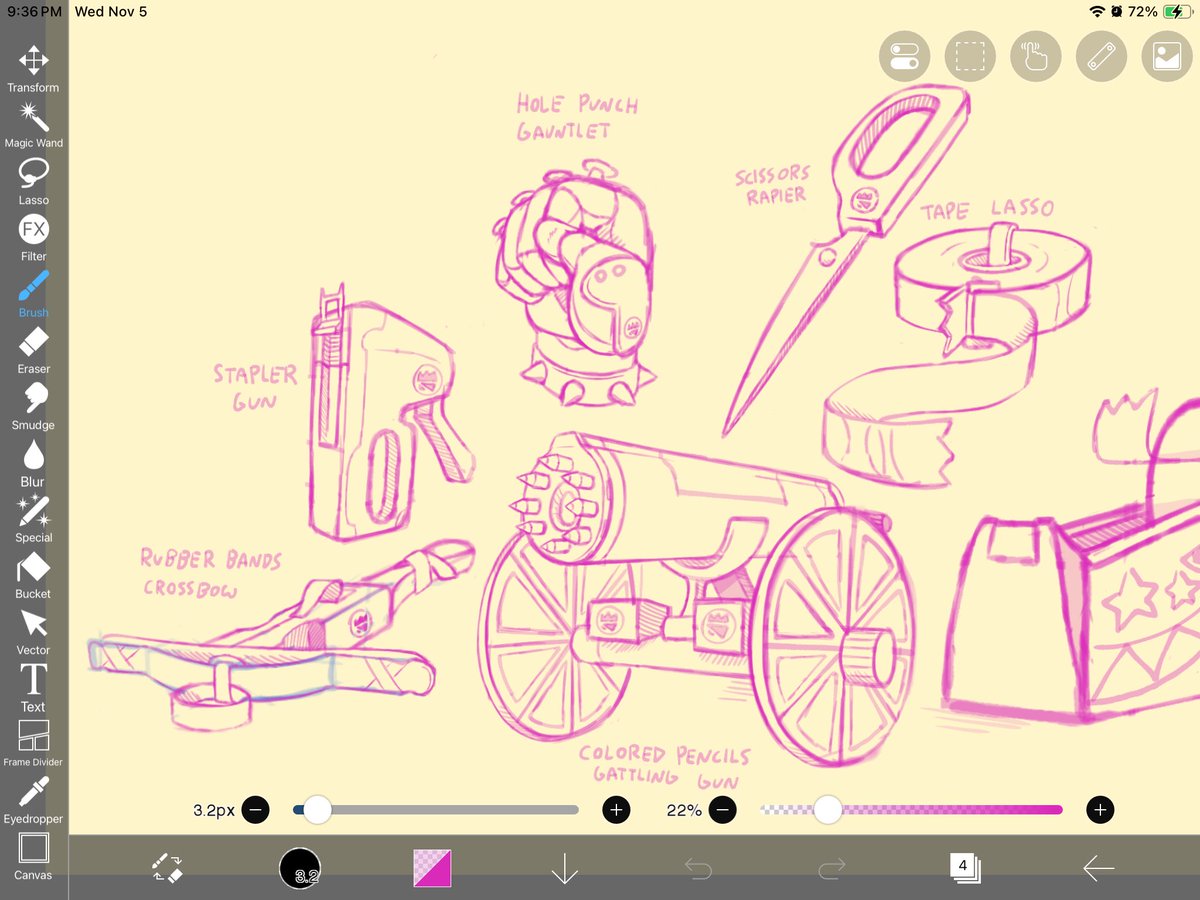The height and width of the screenshot is (900, 1200).
Task: Select the Magic Wand tool
Action: tap(33, 125)
